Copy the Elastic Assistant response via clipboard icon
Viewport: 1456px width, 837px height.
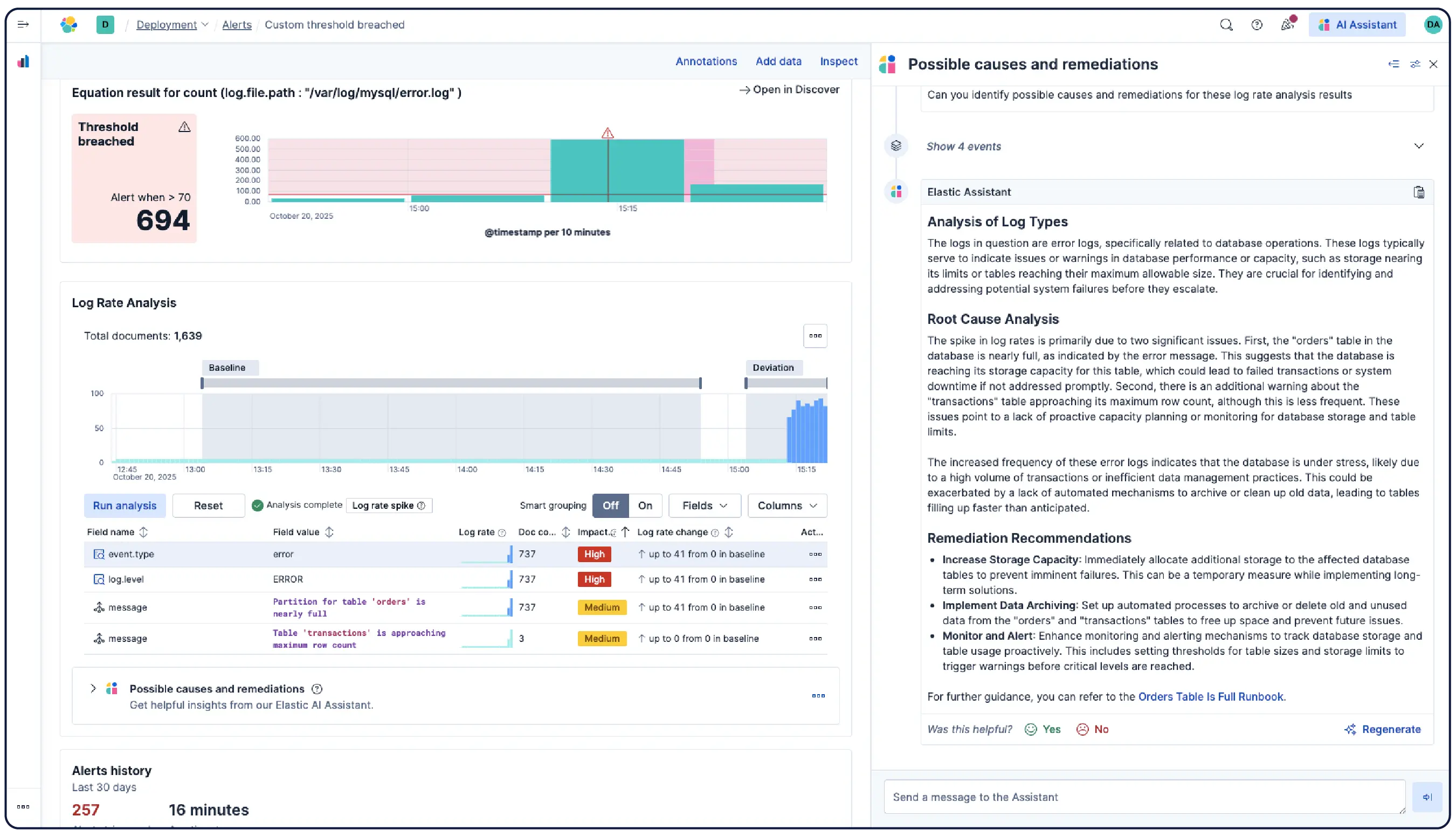coord(1420,192)
